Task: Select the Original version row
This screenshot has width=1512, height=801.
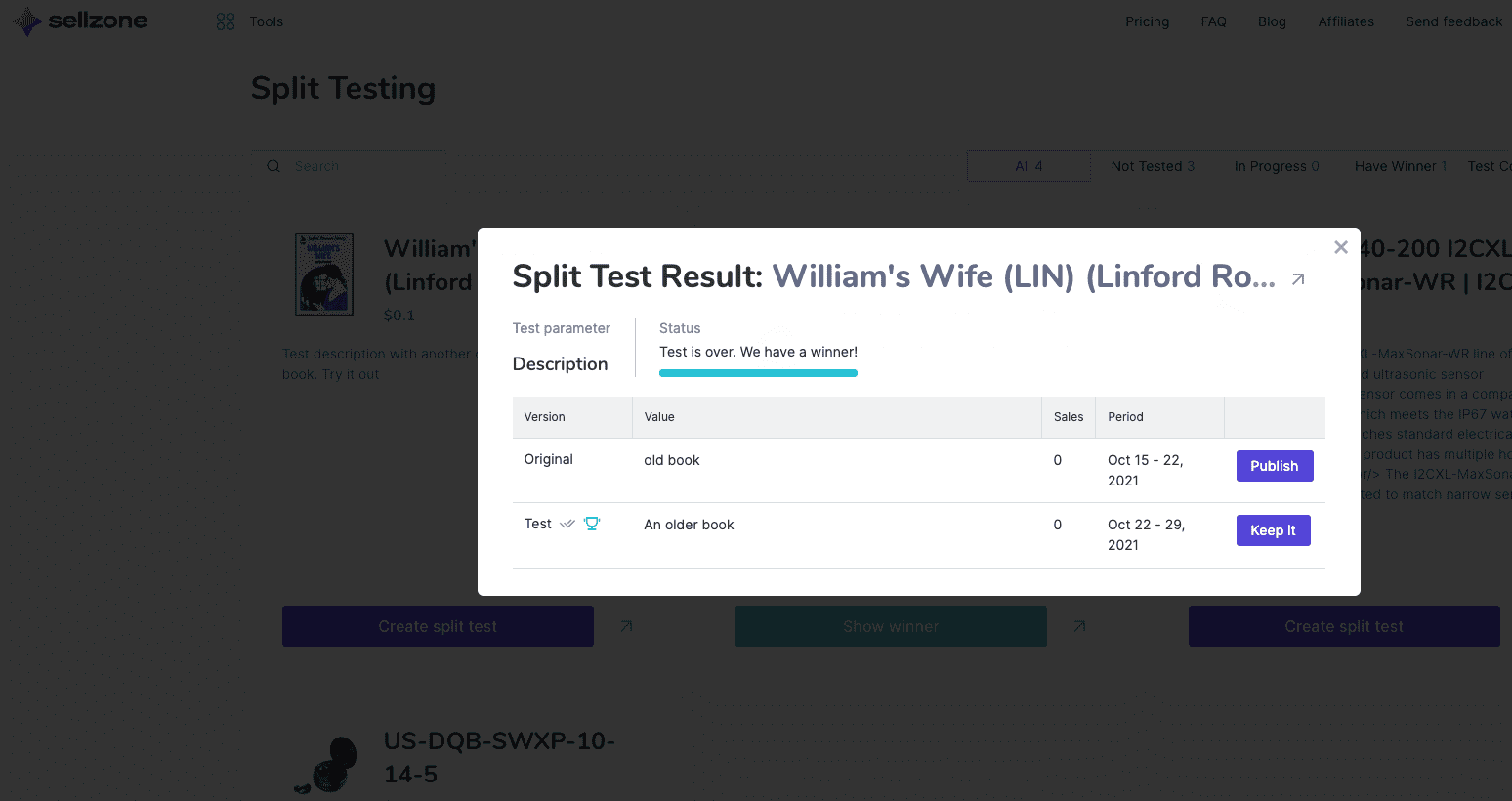Action: 548,459
